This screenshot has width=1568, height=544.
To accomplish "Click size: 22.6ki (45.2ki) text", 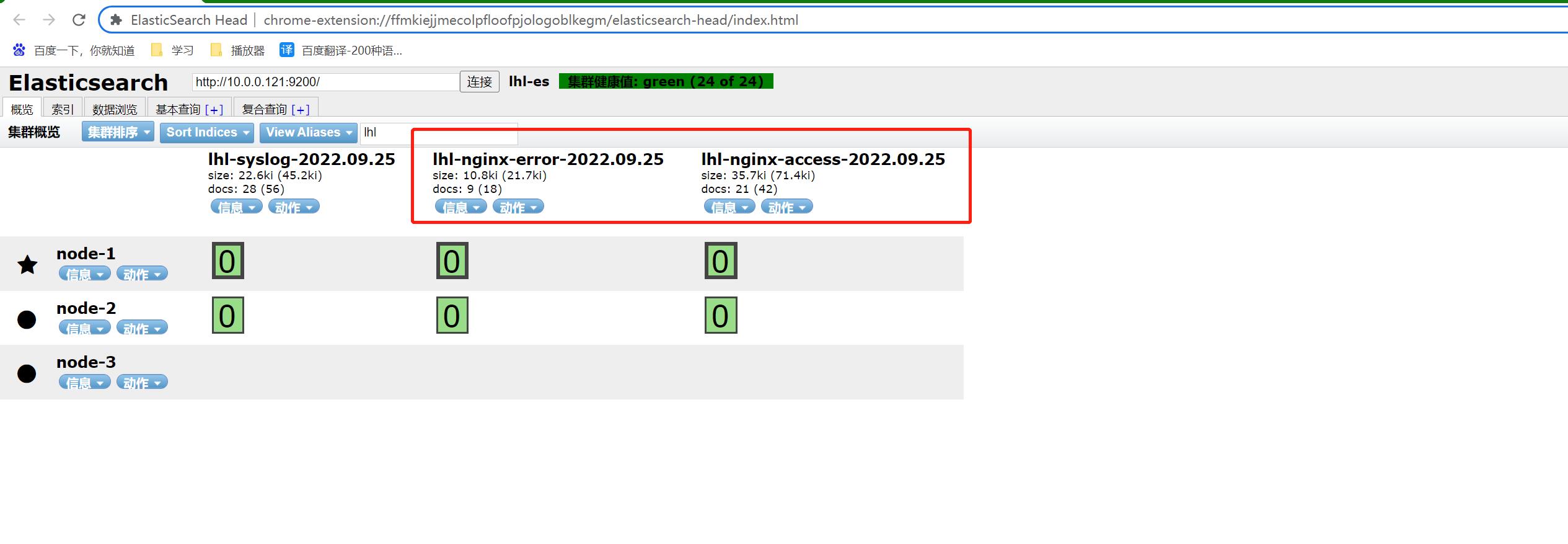I will [265, 176].
